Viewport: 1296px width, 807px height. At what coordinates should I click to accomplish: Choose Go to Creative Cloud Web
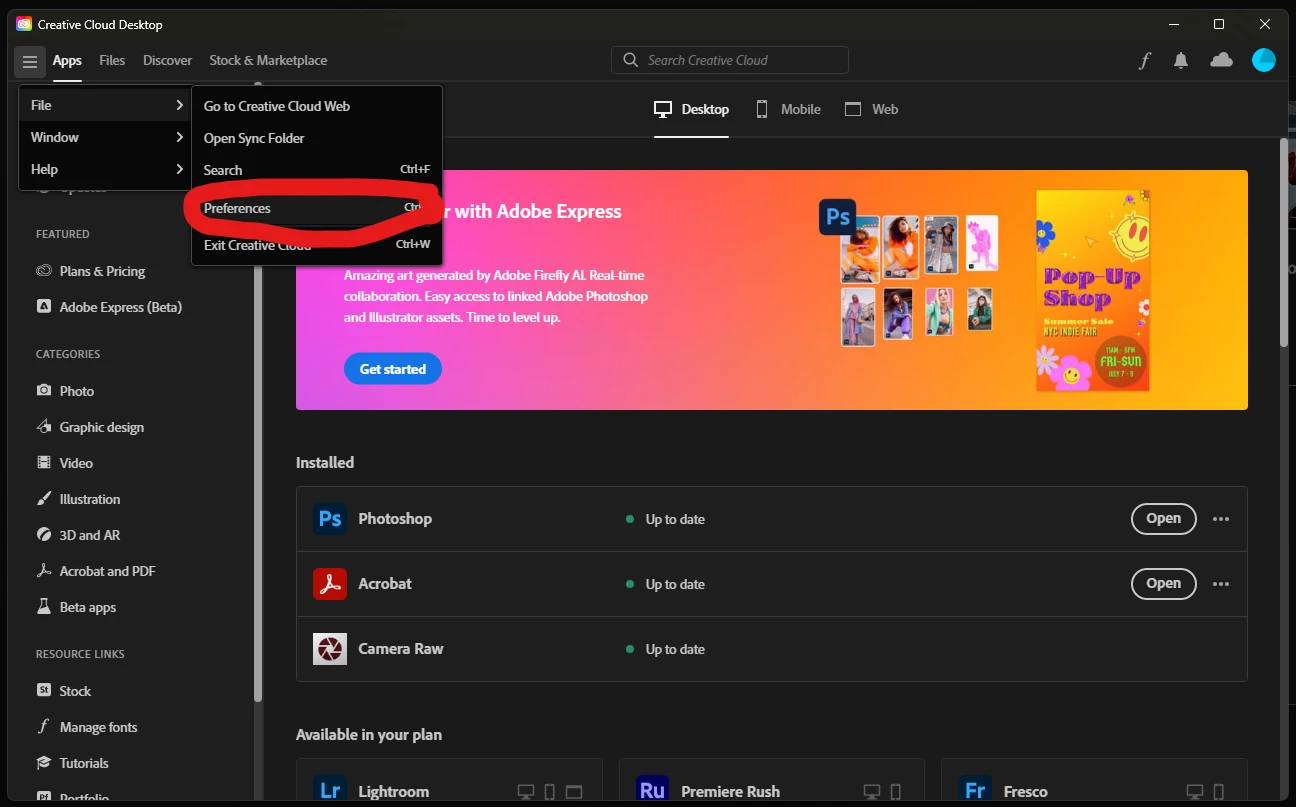(x=317, y=106)
